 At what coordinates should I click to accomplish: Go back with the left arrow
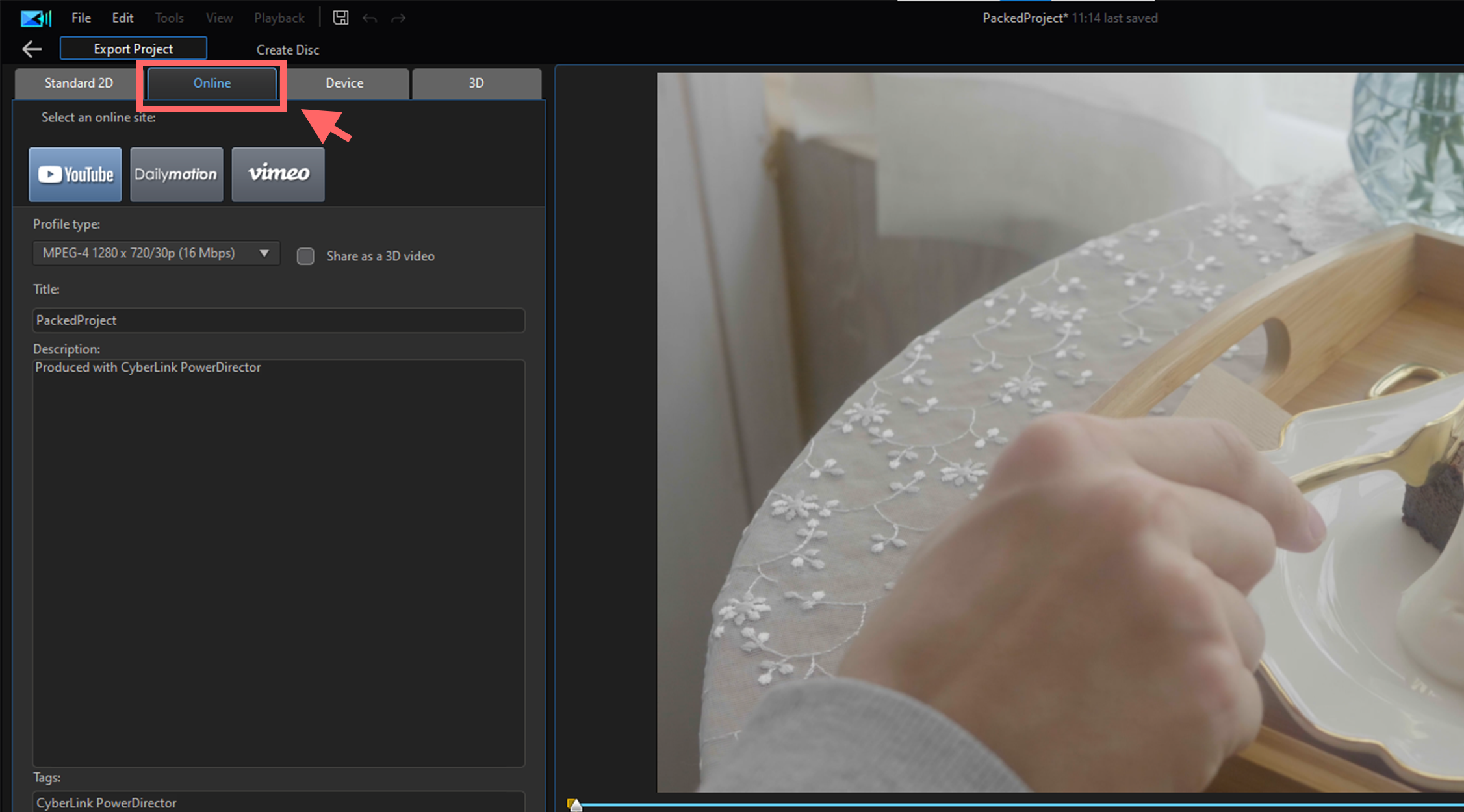pos(32,49)
